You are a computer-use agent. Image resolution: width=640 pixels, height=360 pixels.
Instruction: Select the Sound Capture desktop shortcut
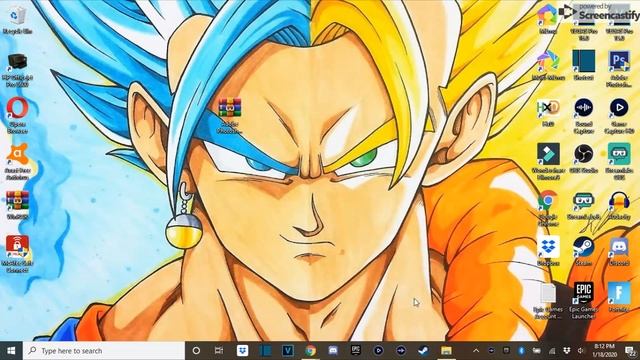coord(584,115)
